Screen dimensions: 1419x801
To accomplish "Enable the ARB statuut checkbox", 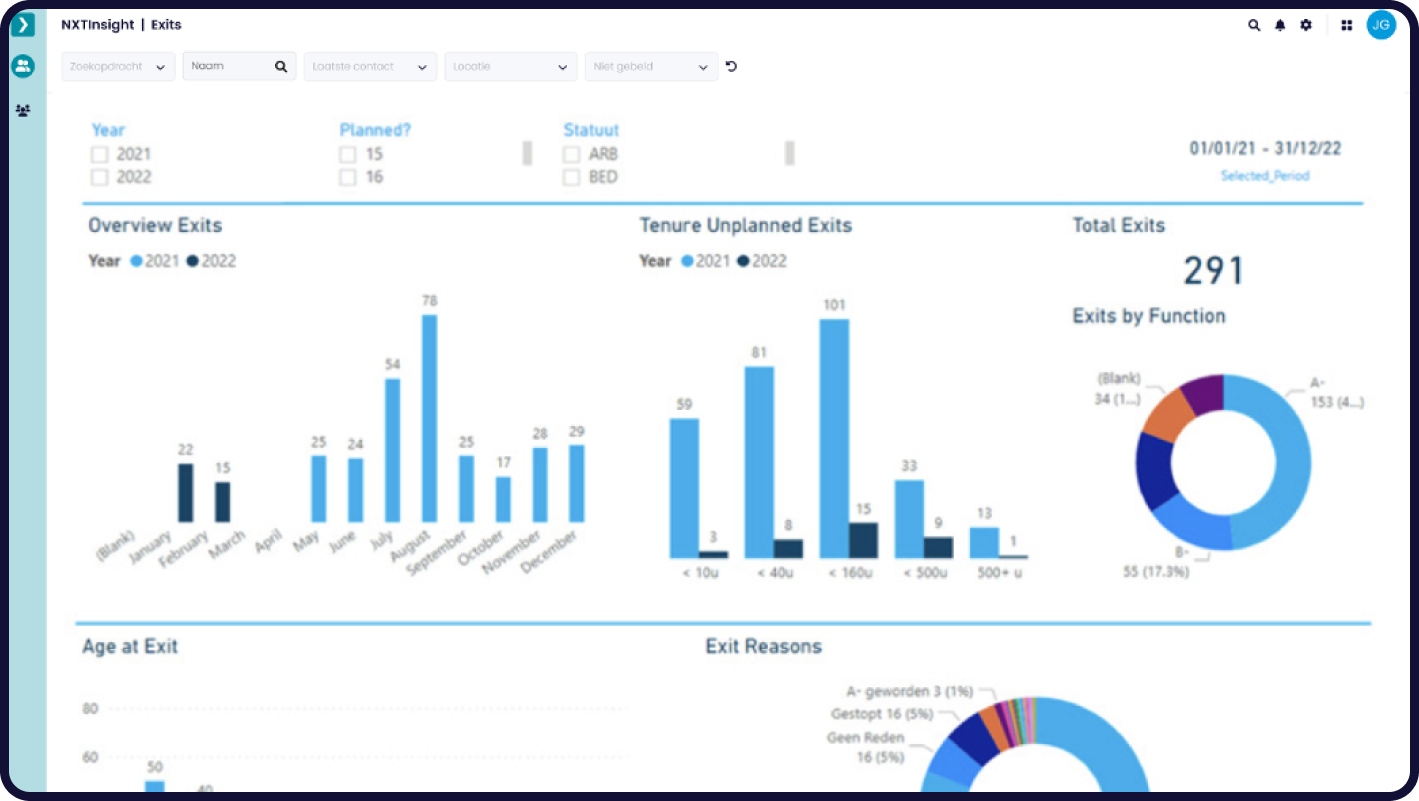I will coord(571,155).
